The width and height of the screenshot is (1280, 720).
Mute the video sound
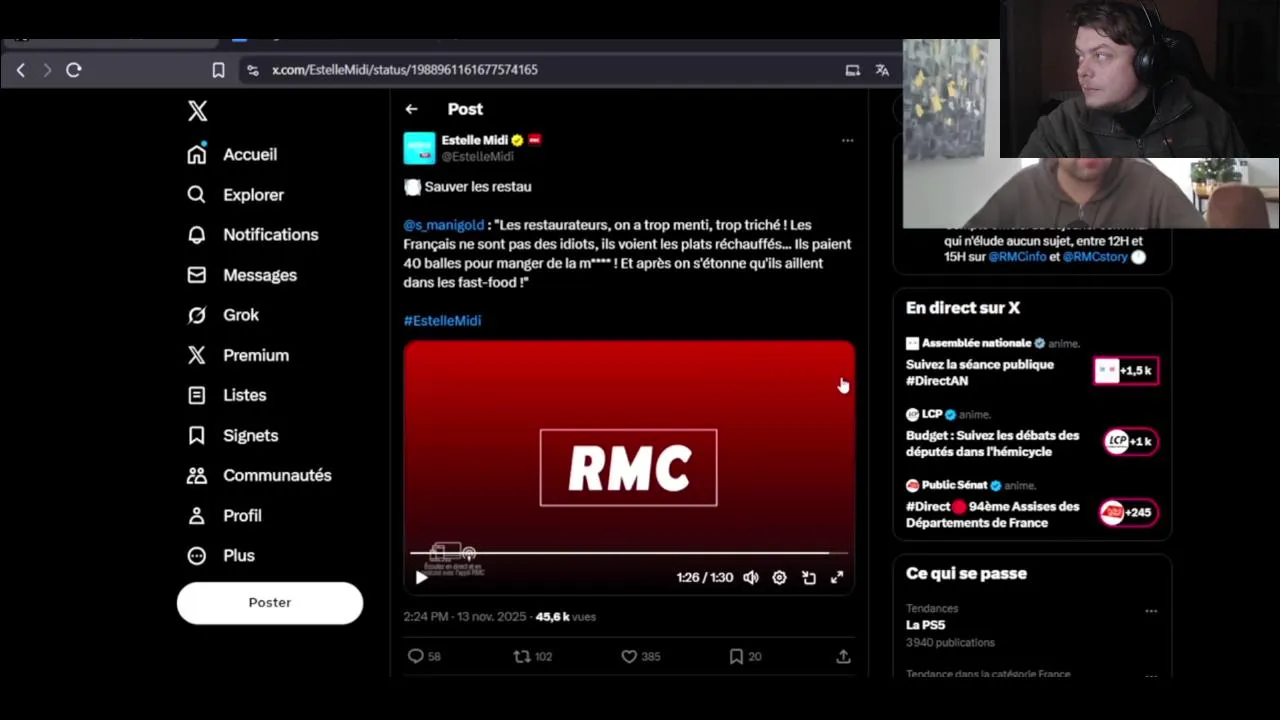point(751,577)
